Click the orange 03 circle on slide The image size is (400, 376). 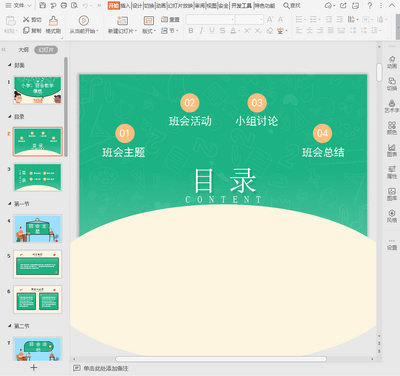[x=257, y=103]
